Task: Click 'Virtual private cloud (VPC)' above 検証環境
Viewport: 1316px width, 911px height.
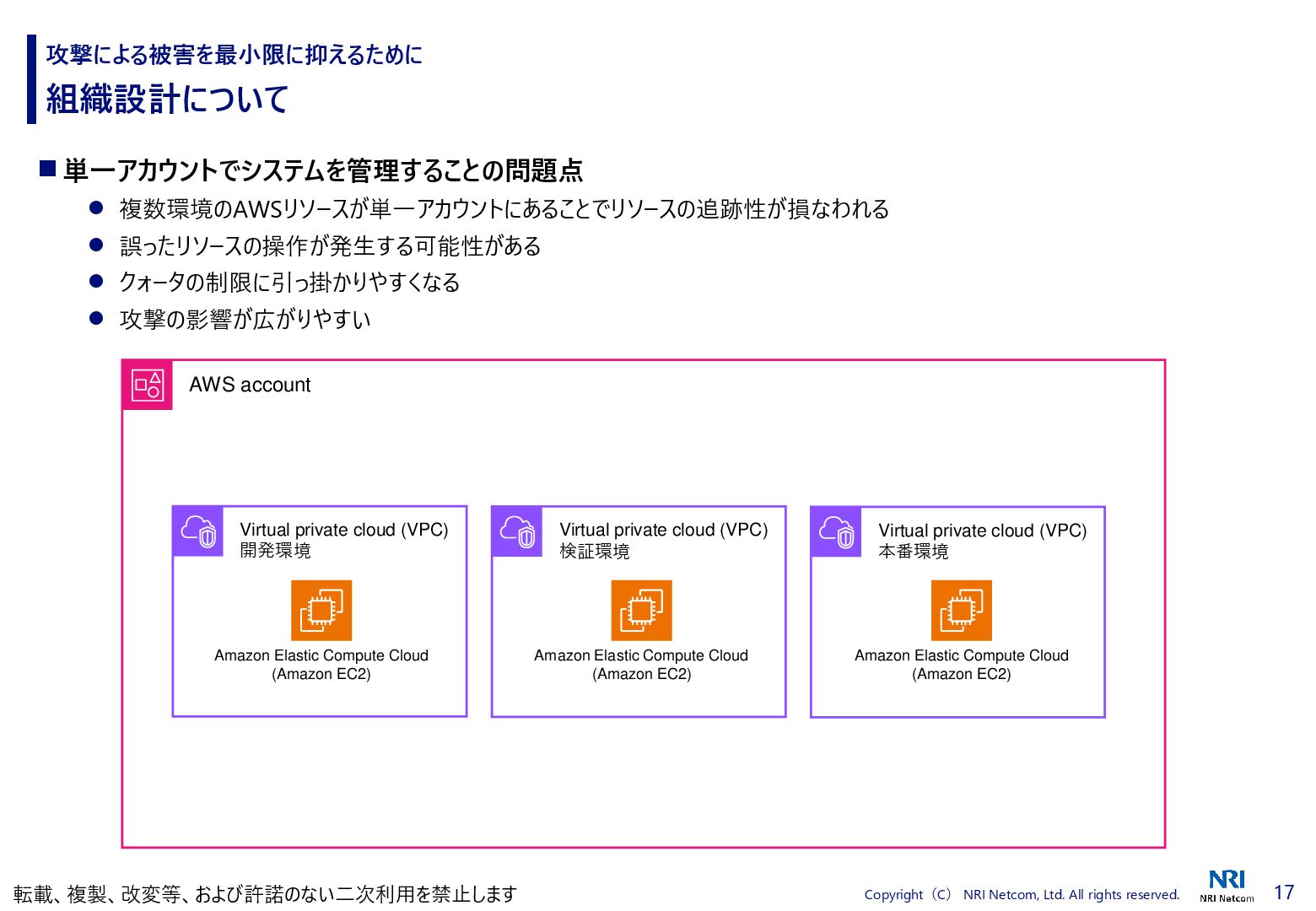Action: pos(664,530)
